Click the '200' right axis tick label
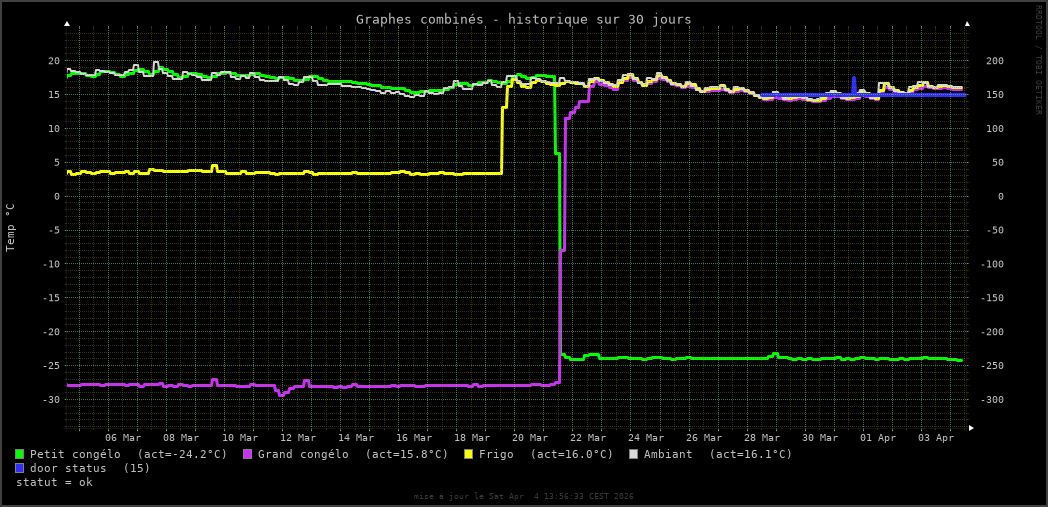Viewport: 1048px width, 507px height. click(x=994, y=61)
